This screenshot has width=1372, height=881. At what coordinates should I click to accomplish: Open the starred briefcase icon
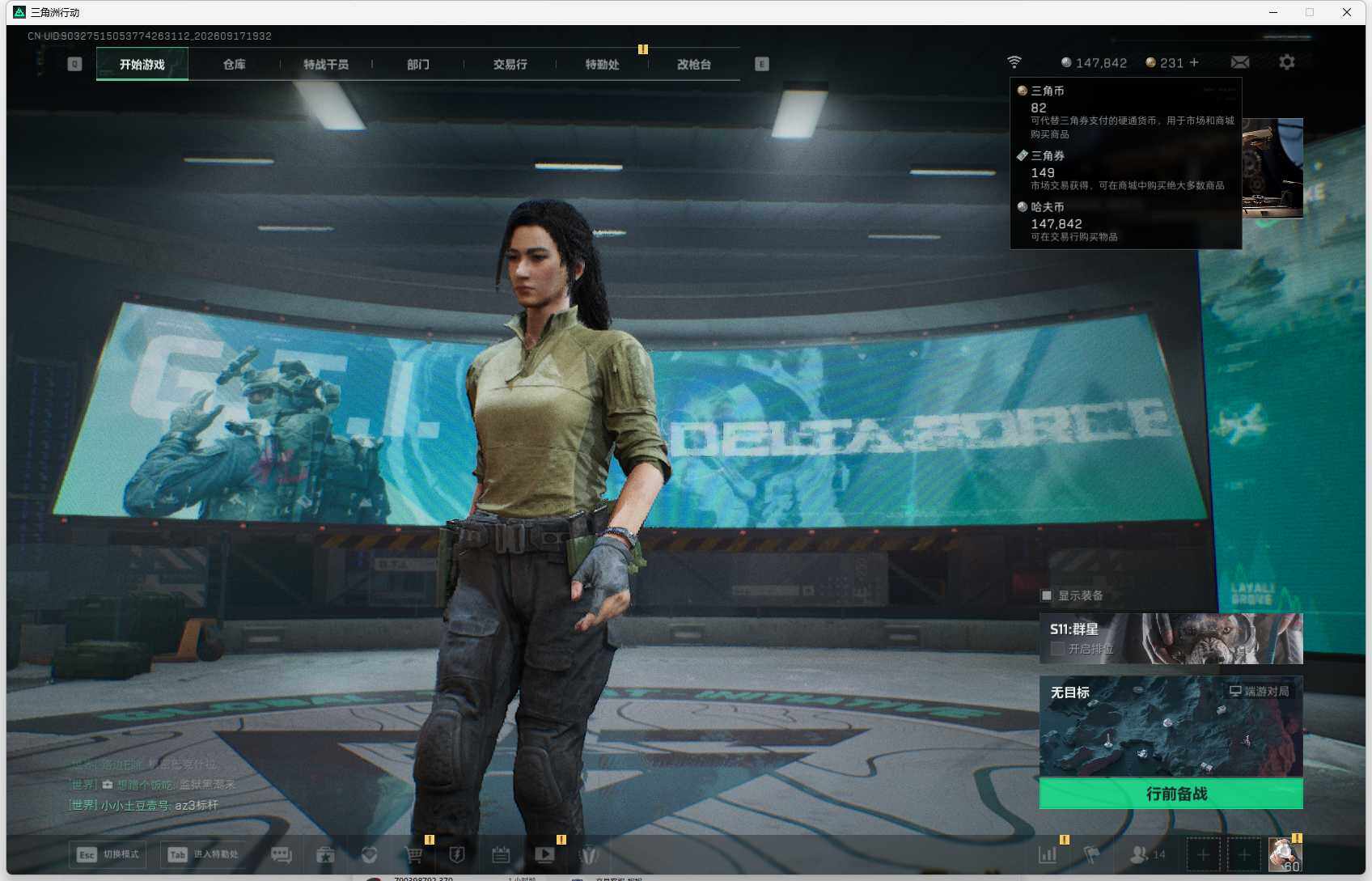point(326,854)
